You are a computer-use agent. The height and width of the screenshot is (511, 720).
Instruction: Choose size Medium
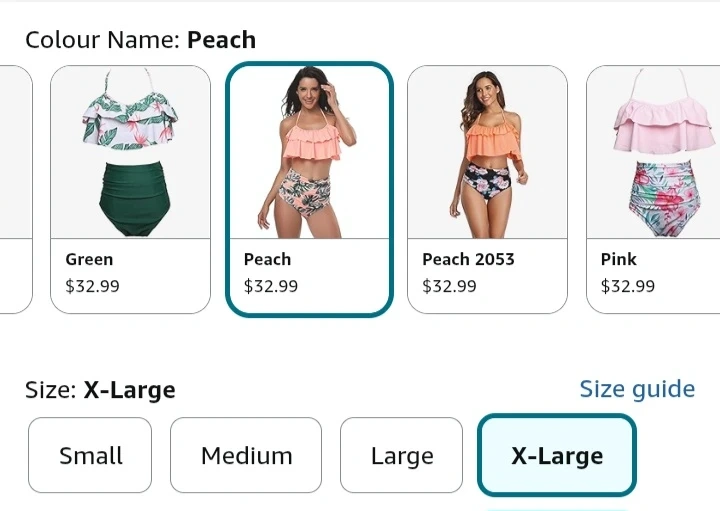(x=246, y=455)
